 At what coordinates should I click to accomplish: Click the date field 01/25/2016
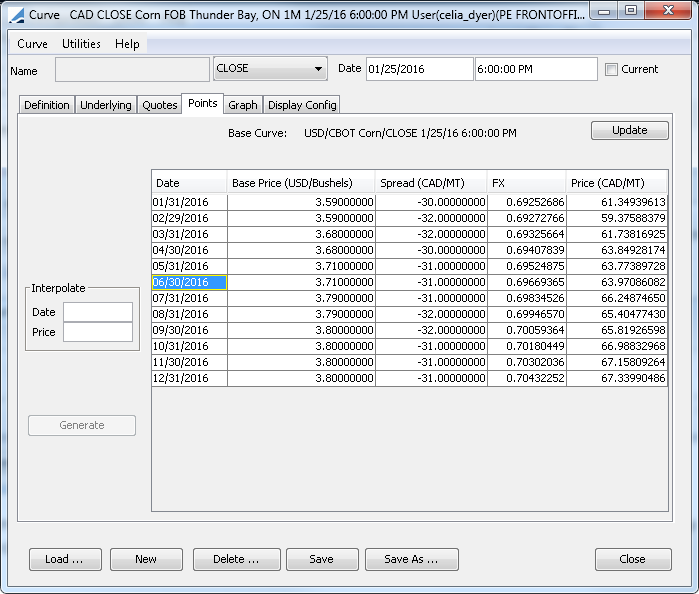pos(419,69)
